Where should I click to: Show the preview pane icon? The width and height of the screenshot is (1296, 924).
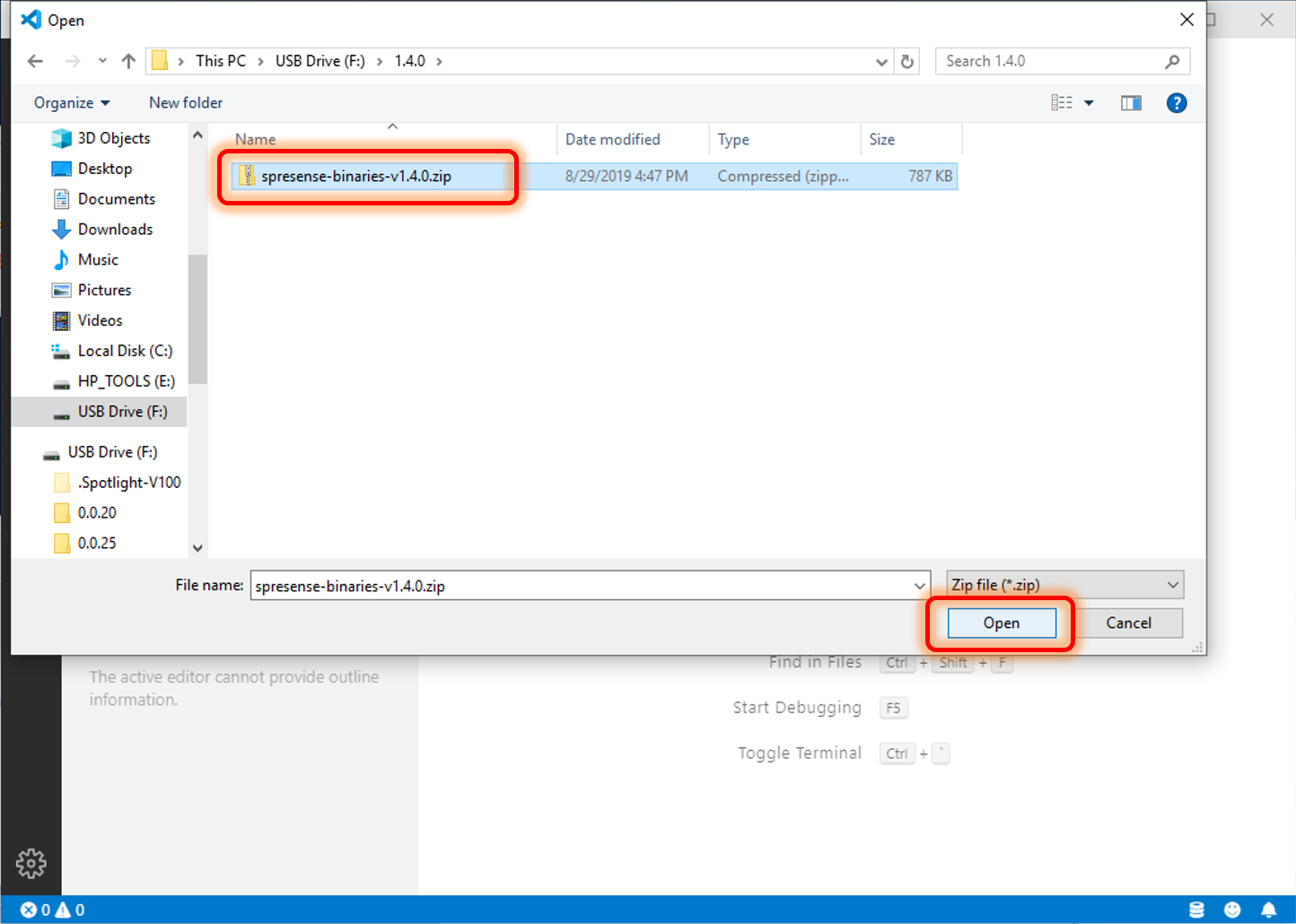pyautogui.click(x=1130, y=102)
